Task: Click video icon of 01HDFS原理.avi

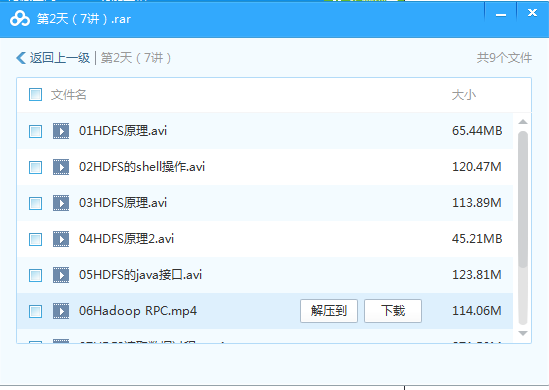Action: click(61, 131)
